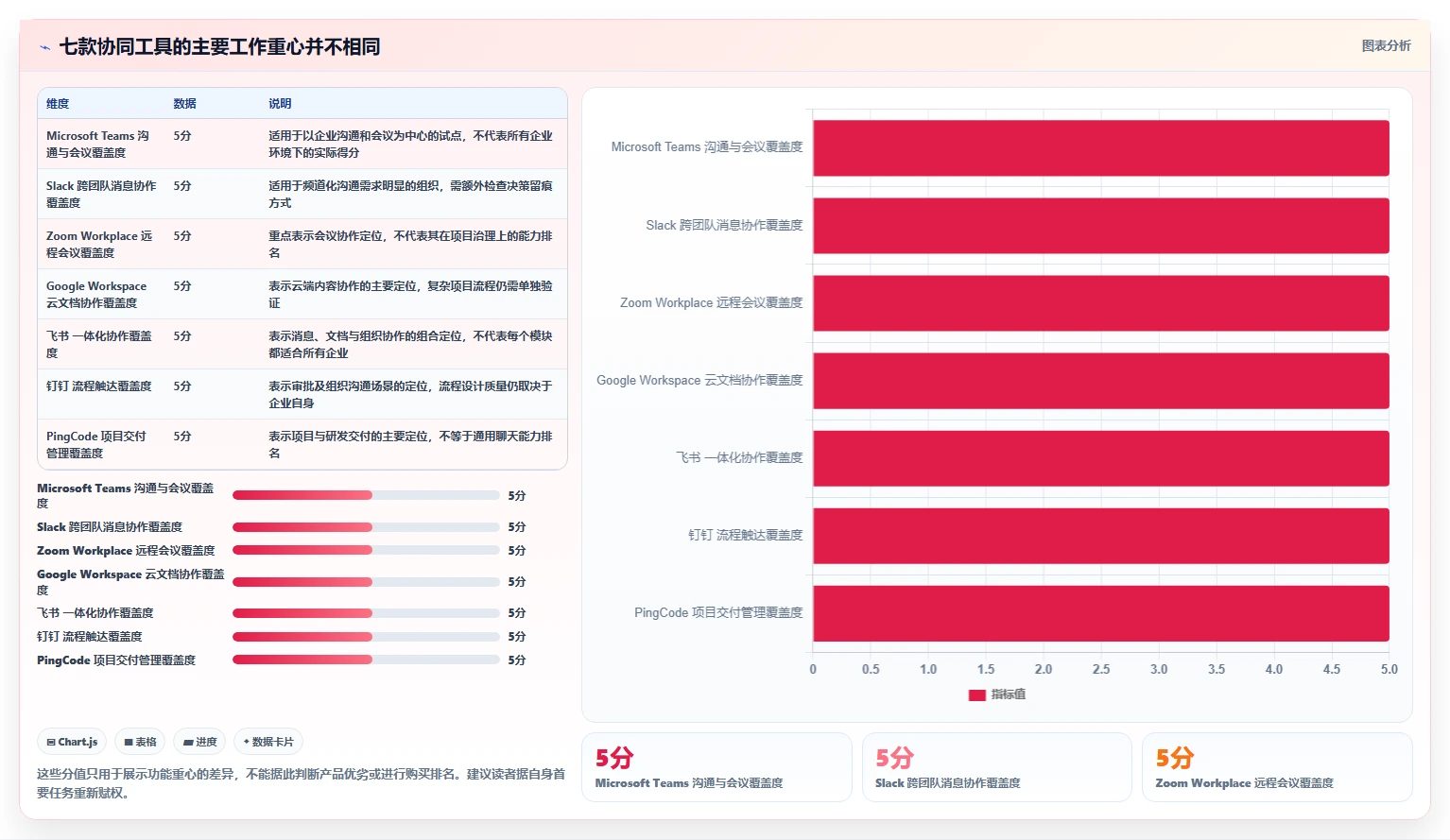This screenshot has width=1450, height=840.
Task: Click the 钉钉 流程触达覆盖度 progress bar
Action: point(366,636)
